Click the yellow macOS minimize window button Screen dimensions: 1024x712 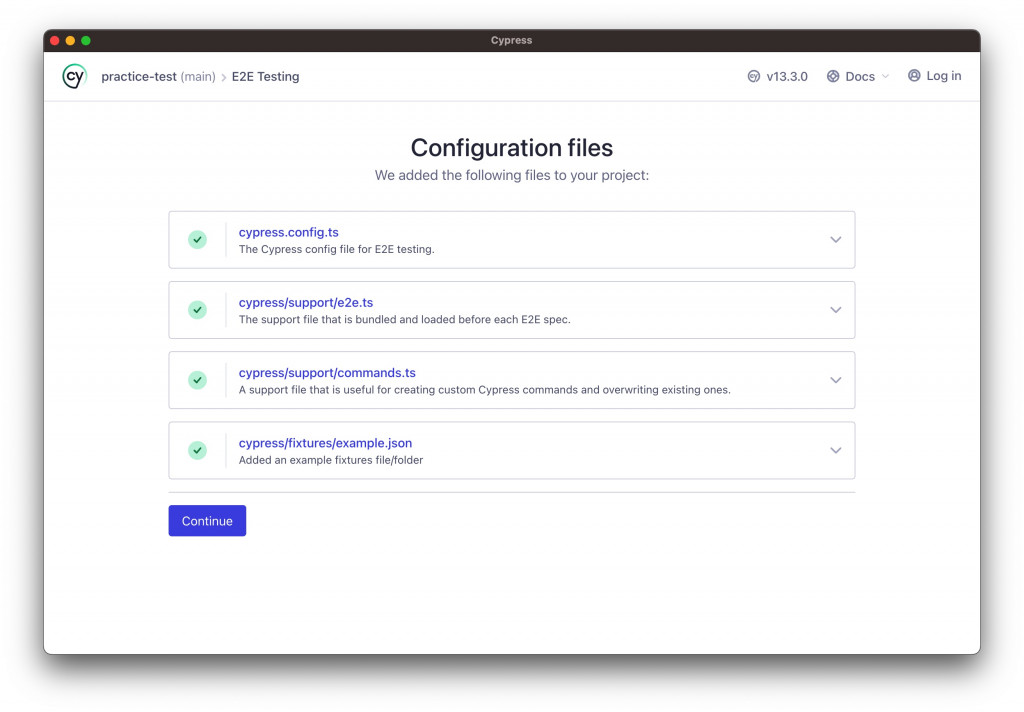point(70,40)
